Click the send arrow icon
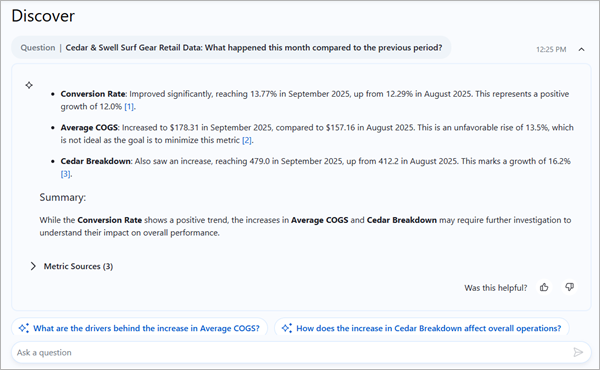The image size is (600, 370). coord(578,352)
